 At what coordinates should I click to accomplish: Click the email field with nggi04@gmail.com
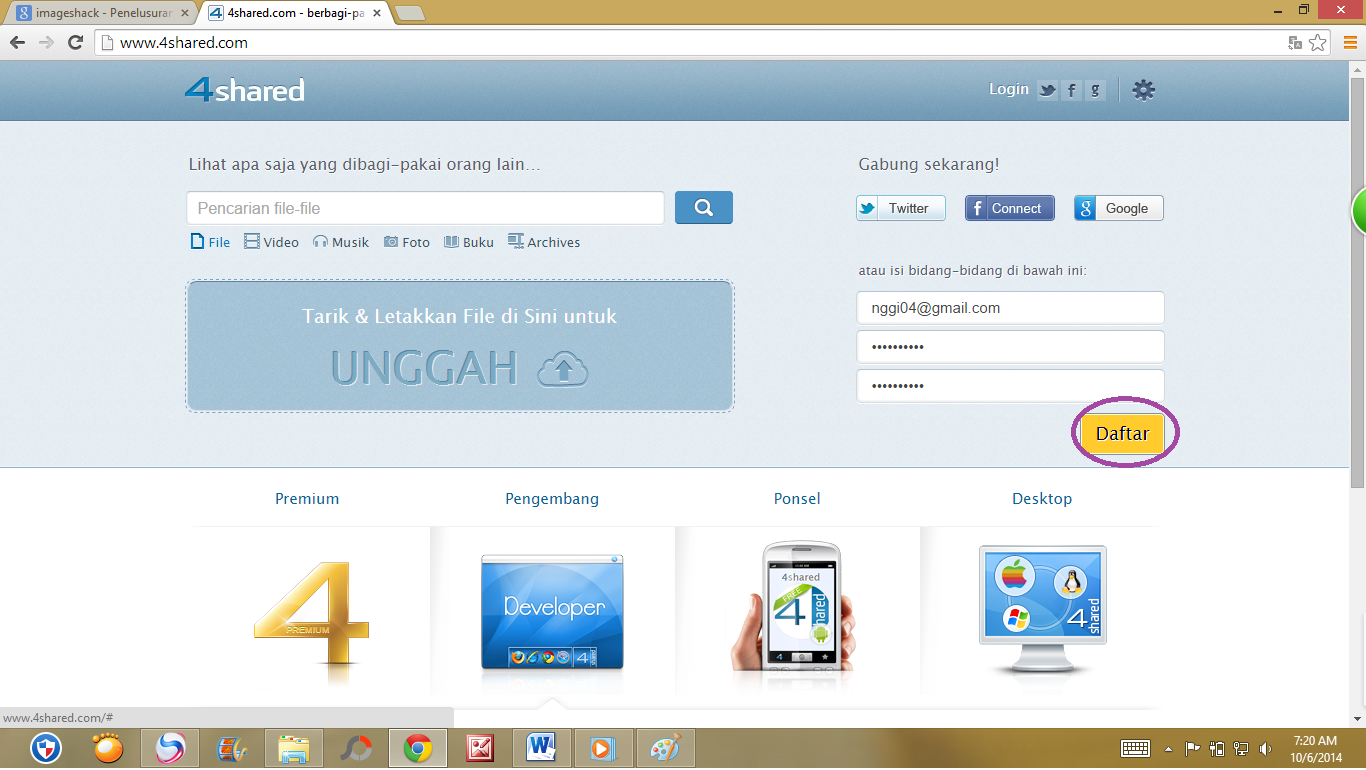click(x=1010, y=308)
